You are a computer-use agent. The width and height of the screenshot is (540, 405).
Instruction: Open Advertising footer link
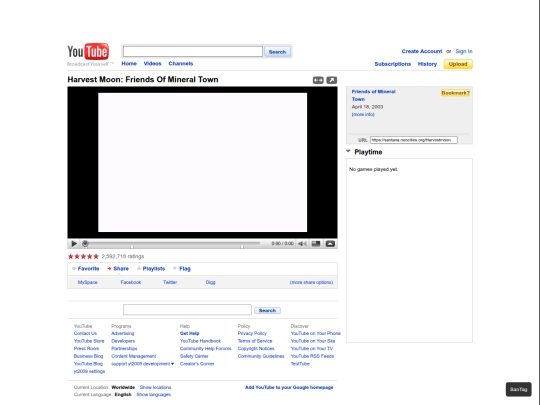click(x=123, y=333)
